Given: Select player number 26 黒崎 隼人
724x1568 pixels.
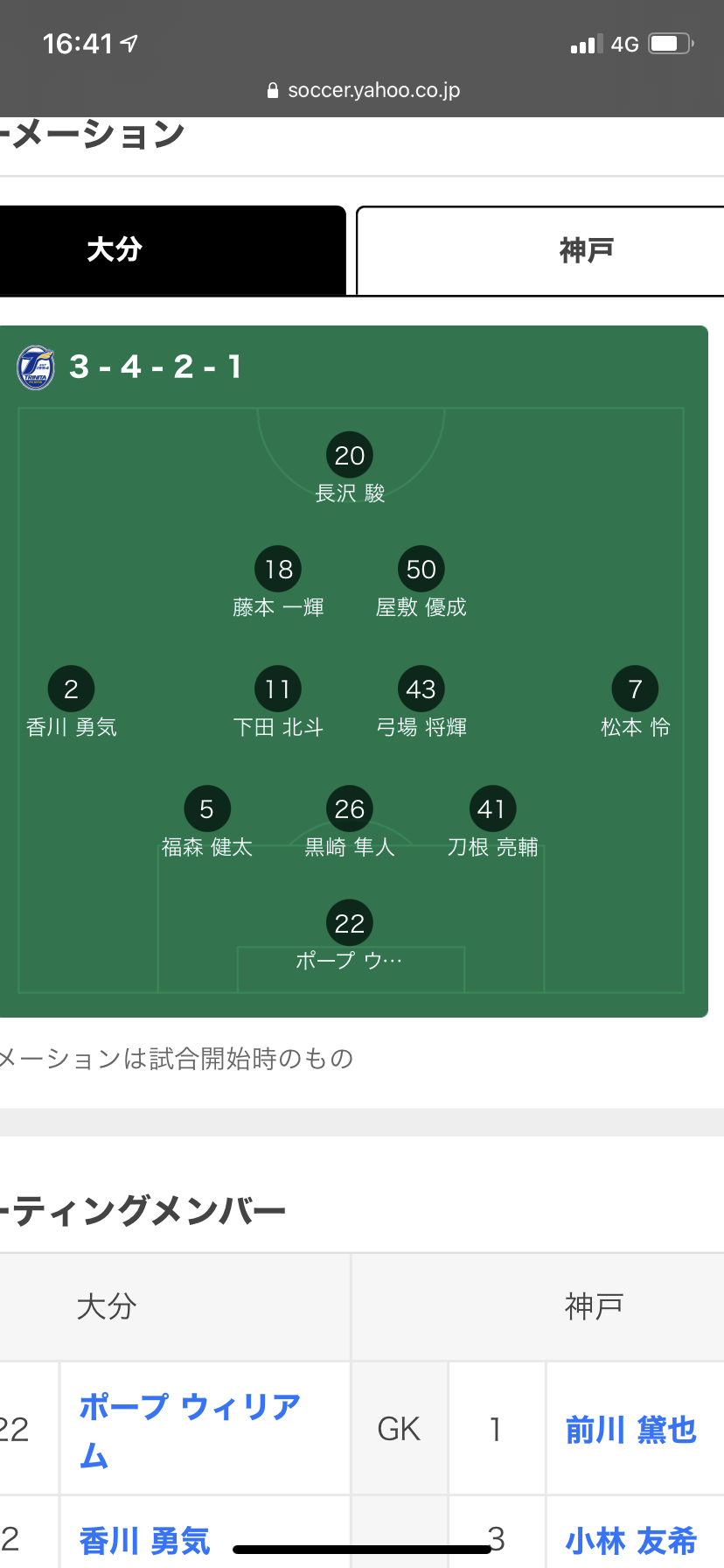Looking at the screenshot, I should coord(350,822).
